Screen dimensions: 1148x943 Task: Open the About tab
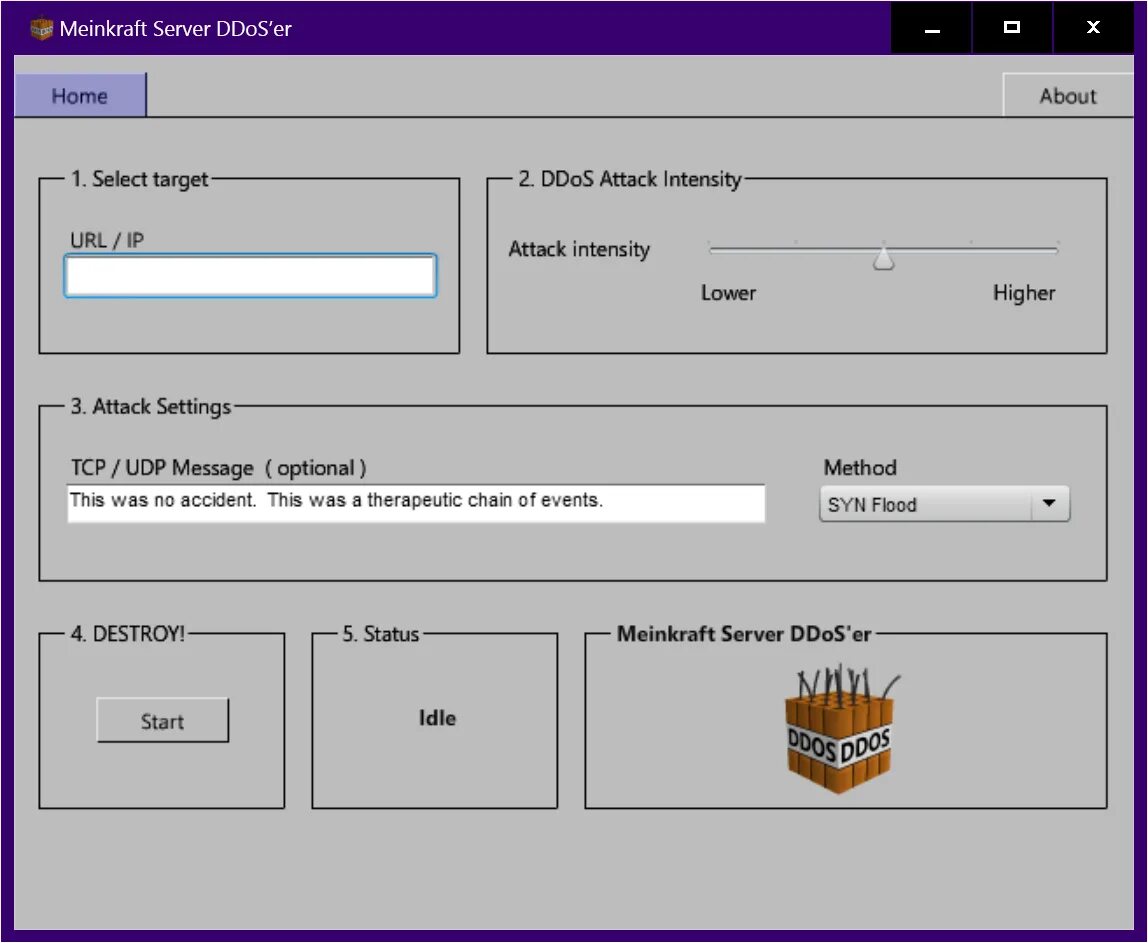click(1067, 96)
